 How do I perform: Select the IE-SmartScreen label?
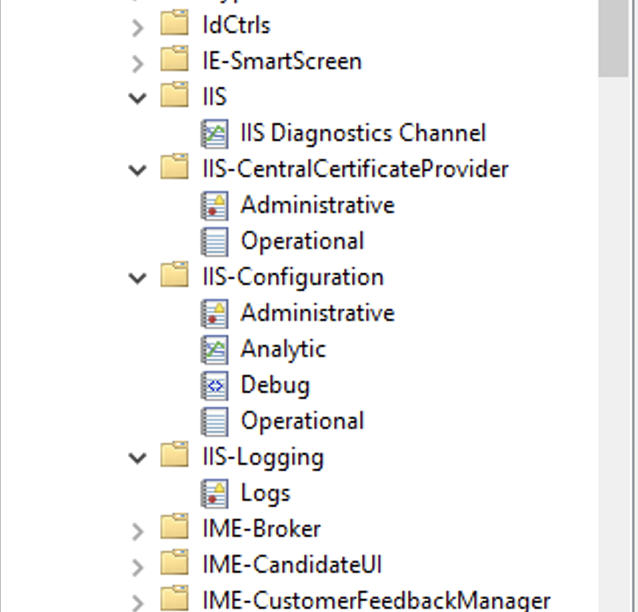(282, 61)
